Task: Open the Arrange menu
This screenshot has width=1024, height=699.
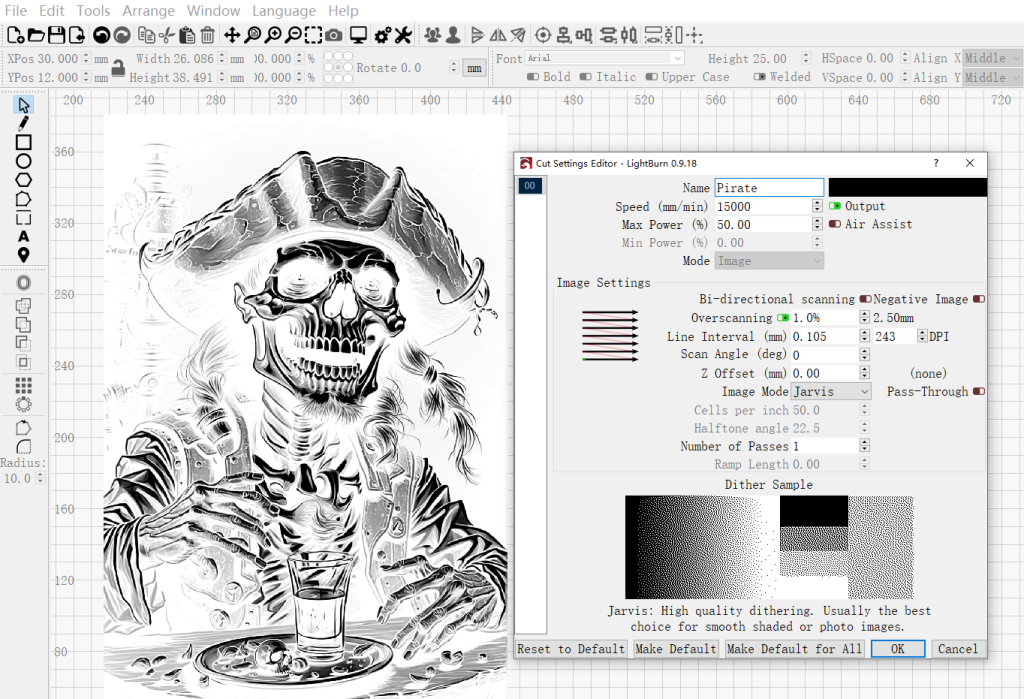Action: pyautogui.click(x=149, y=10)
